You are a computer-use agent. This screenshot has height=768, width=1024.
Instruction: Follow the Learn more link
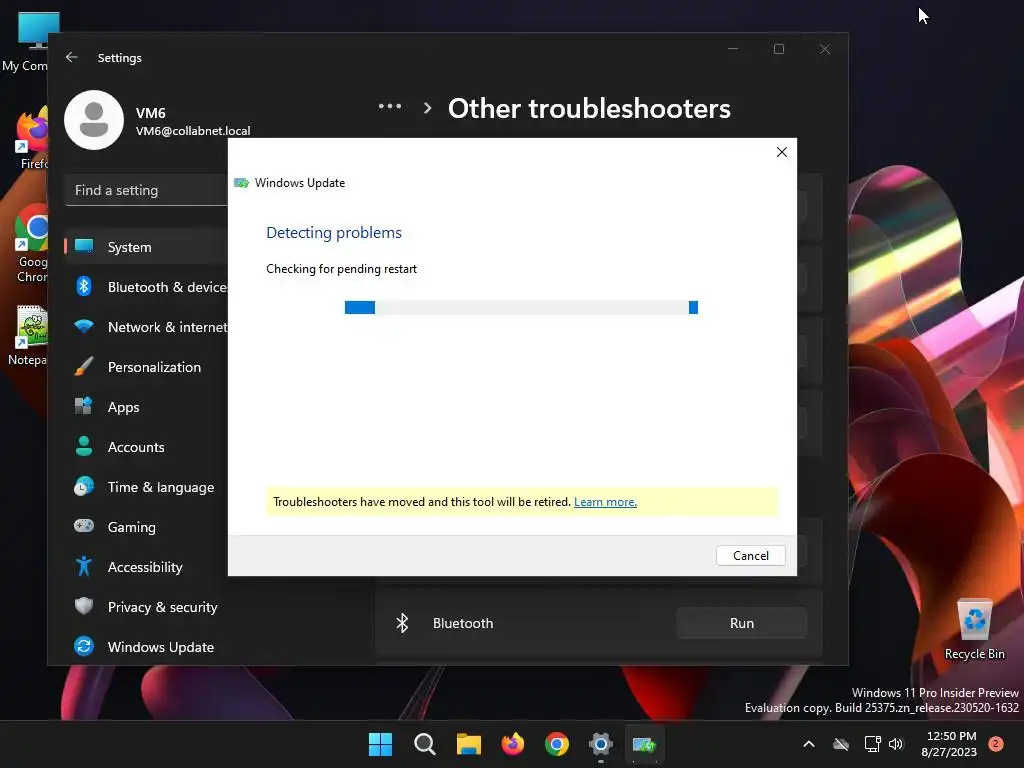point(605,502)
